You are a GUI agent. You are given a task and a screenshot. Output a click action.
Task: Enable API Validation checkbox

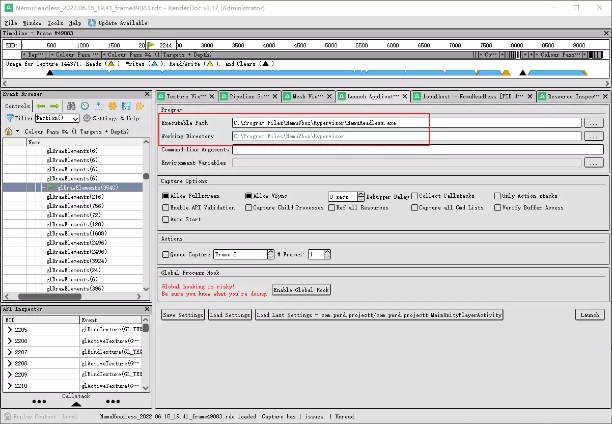click(165, 208)
